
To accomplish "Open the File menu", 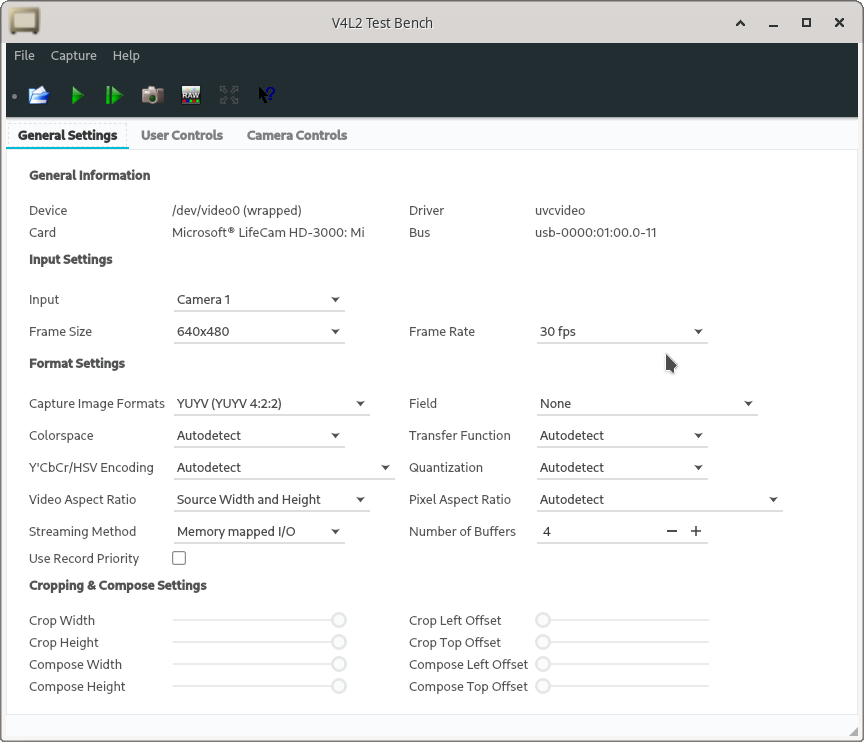I will (24, 56).
